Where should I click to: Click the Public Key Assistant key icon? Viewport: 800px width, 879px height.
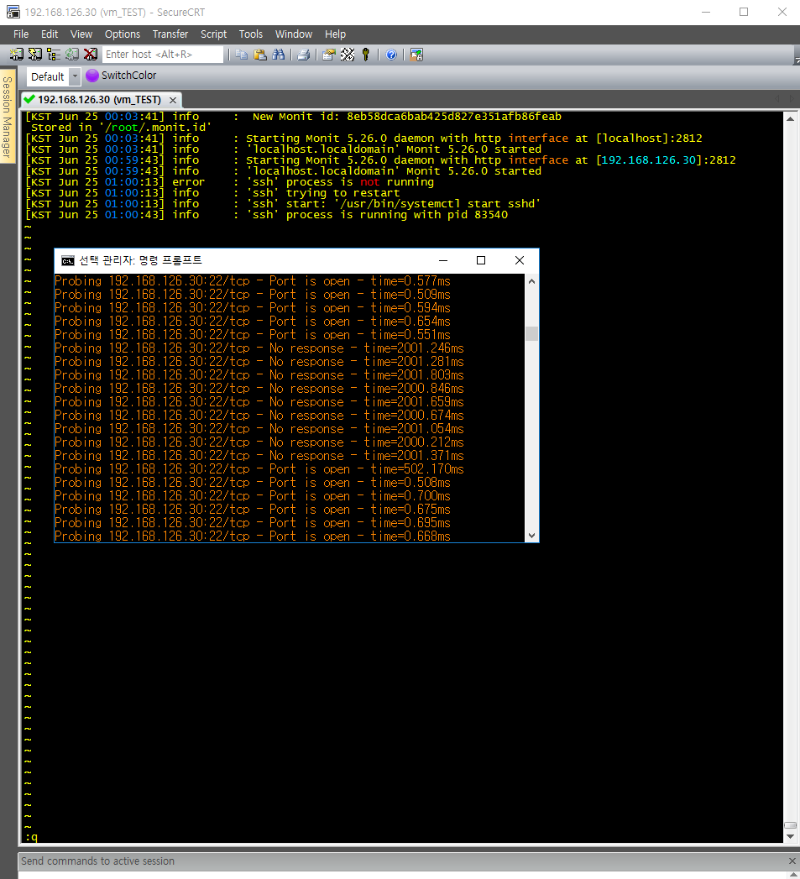tap(365, 54)
